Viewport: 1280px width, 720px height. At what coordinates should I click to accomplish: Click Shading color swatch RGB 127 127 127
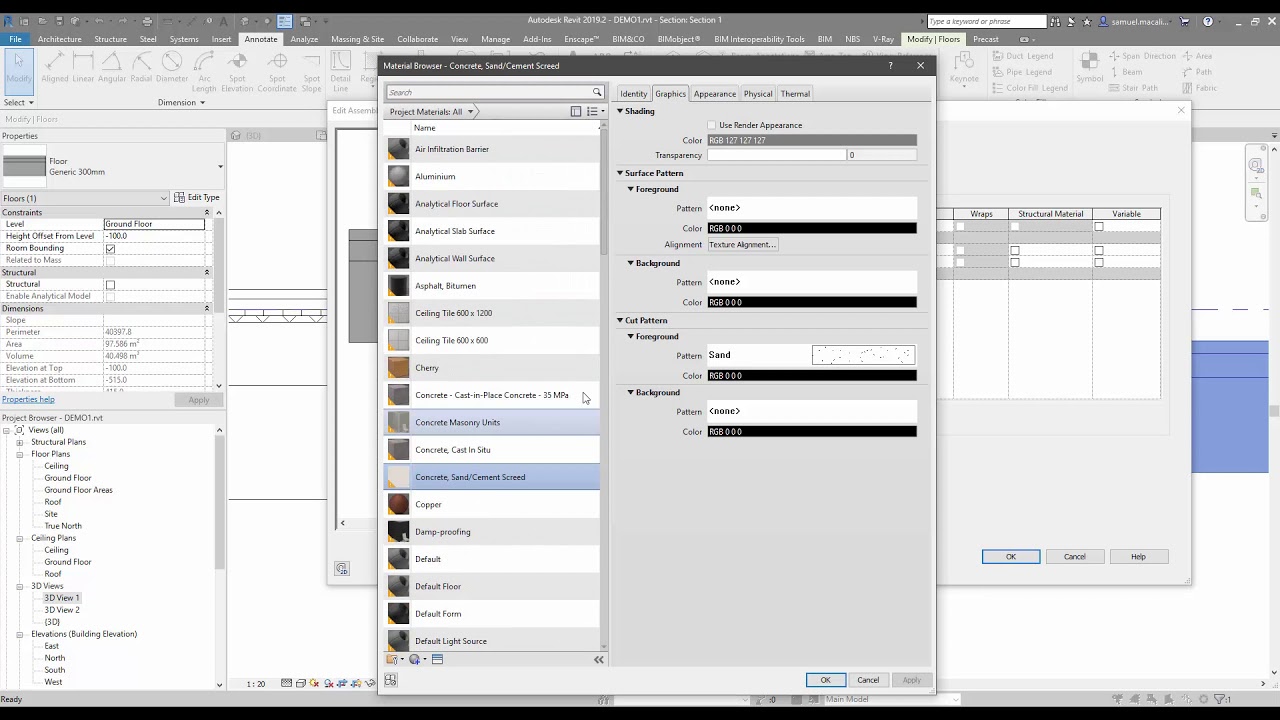click(812, 140)
